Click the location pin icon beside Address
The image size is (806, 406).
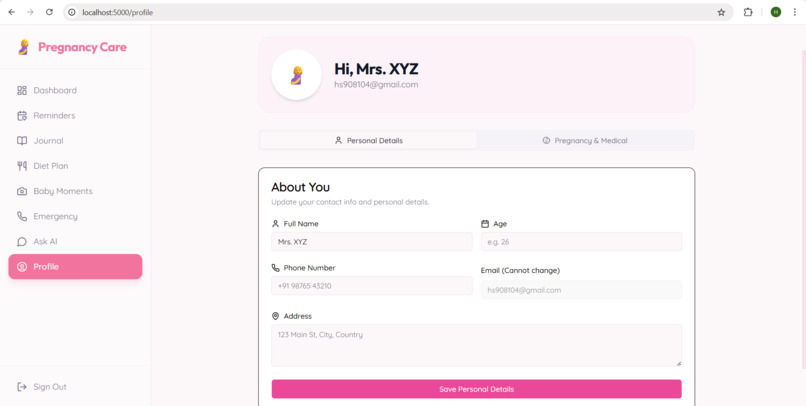coord(276,316)
